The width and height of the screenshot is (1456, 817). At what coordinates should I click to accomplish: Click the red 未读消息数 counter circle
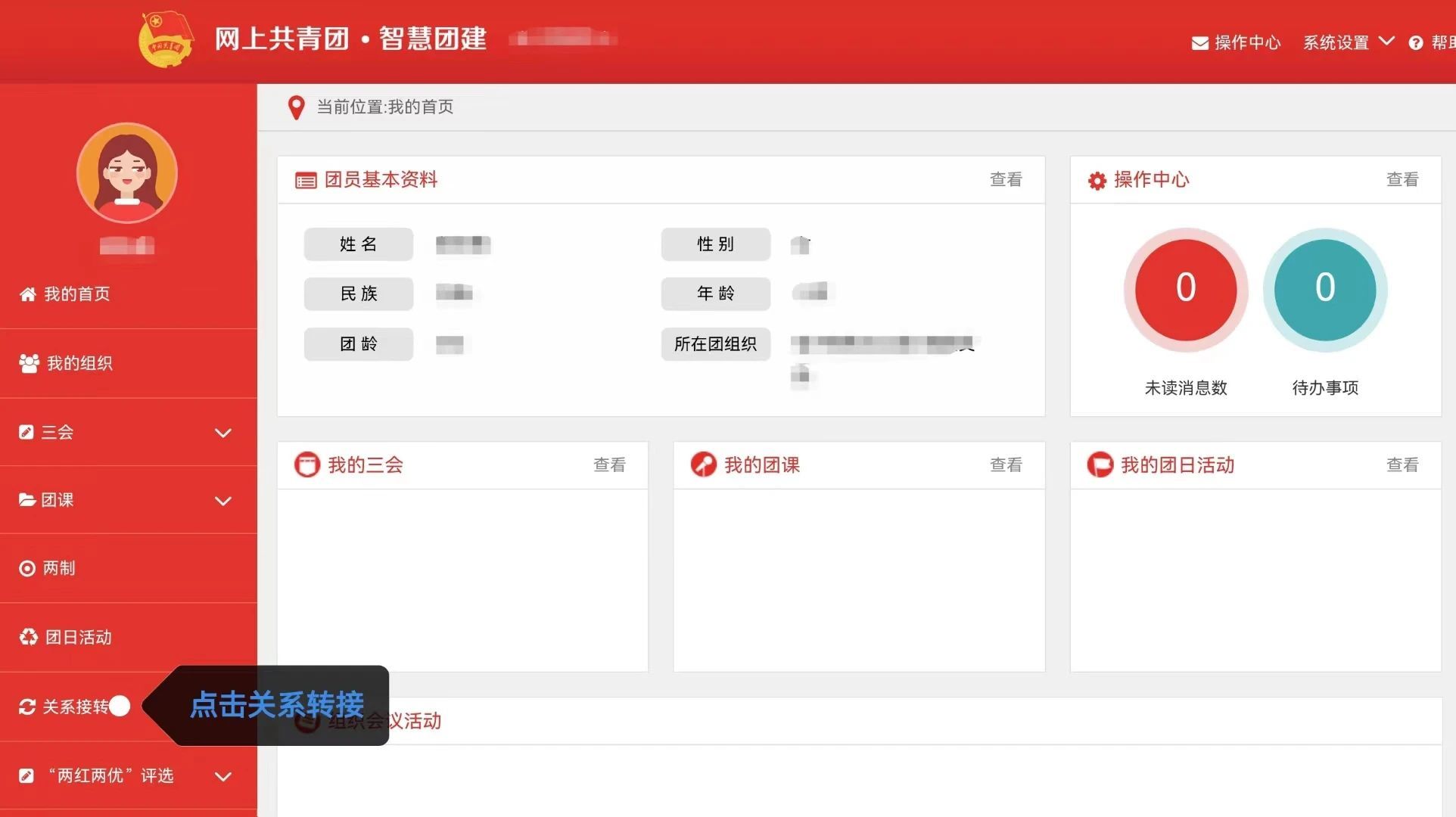click(1185, 289)
